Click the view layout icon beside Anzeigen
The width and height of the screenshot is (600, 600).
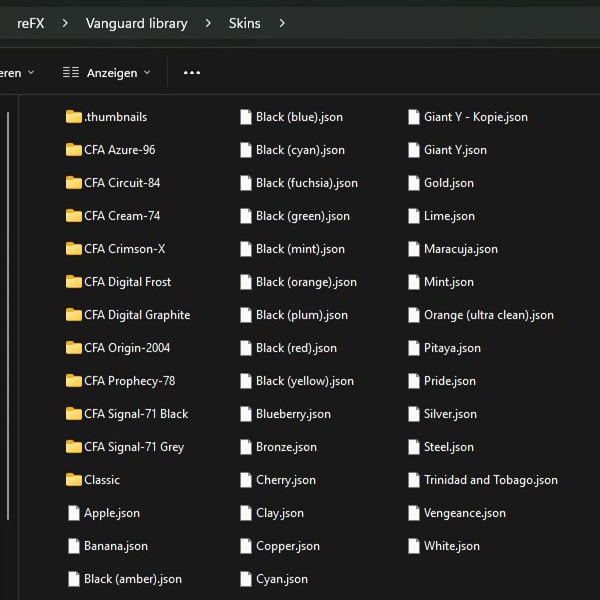(71, 72)
